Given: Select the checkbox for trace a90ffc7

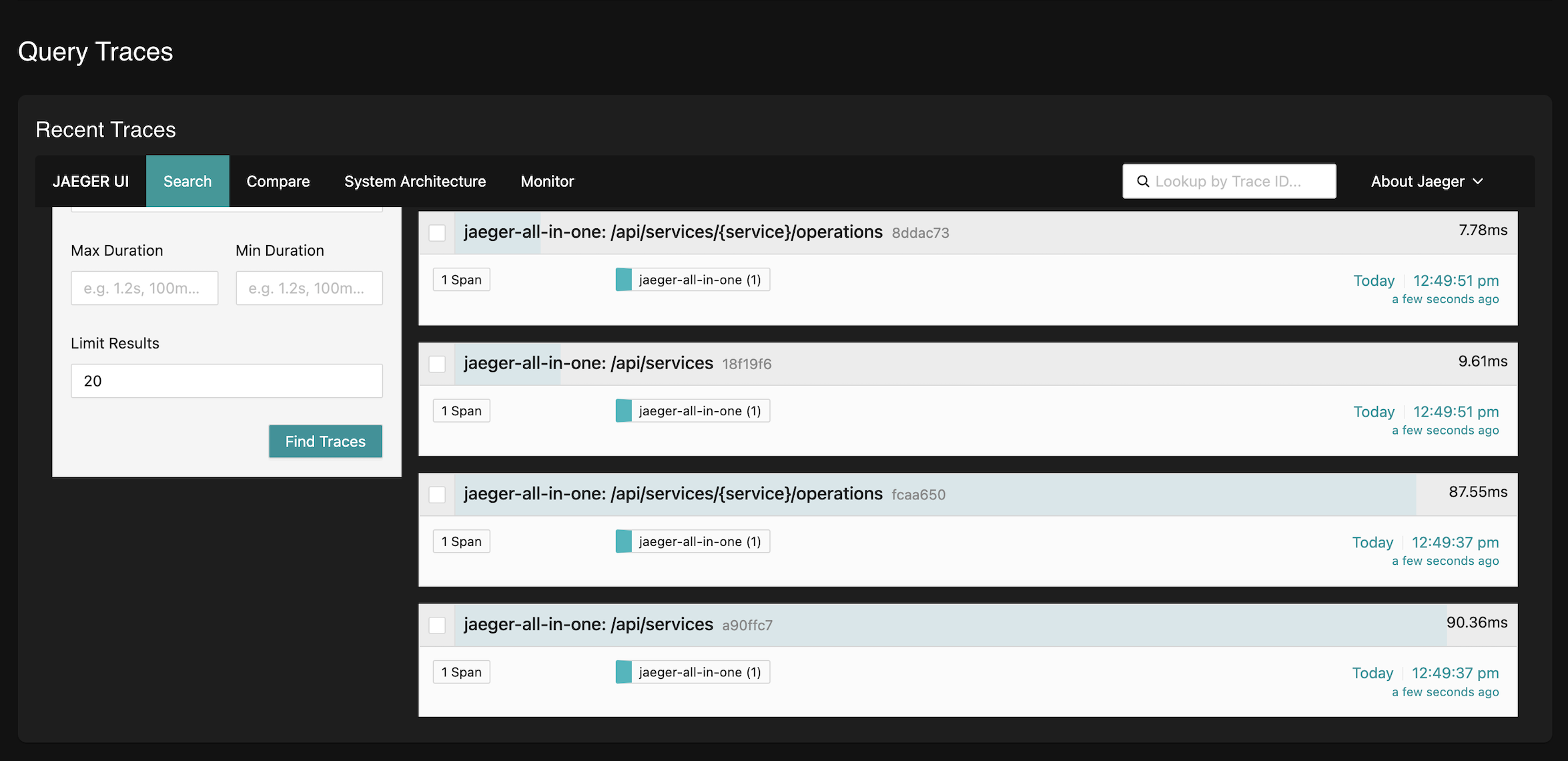Looking at the screenshot, I should (x=437, y=625).
